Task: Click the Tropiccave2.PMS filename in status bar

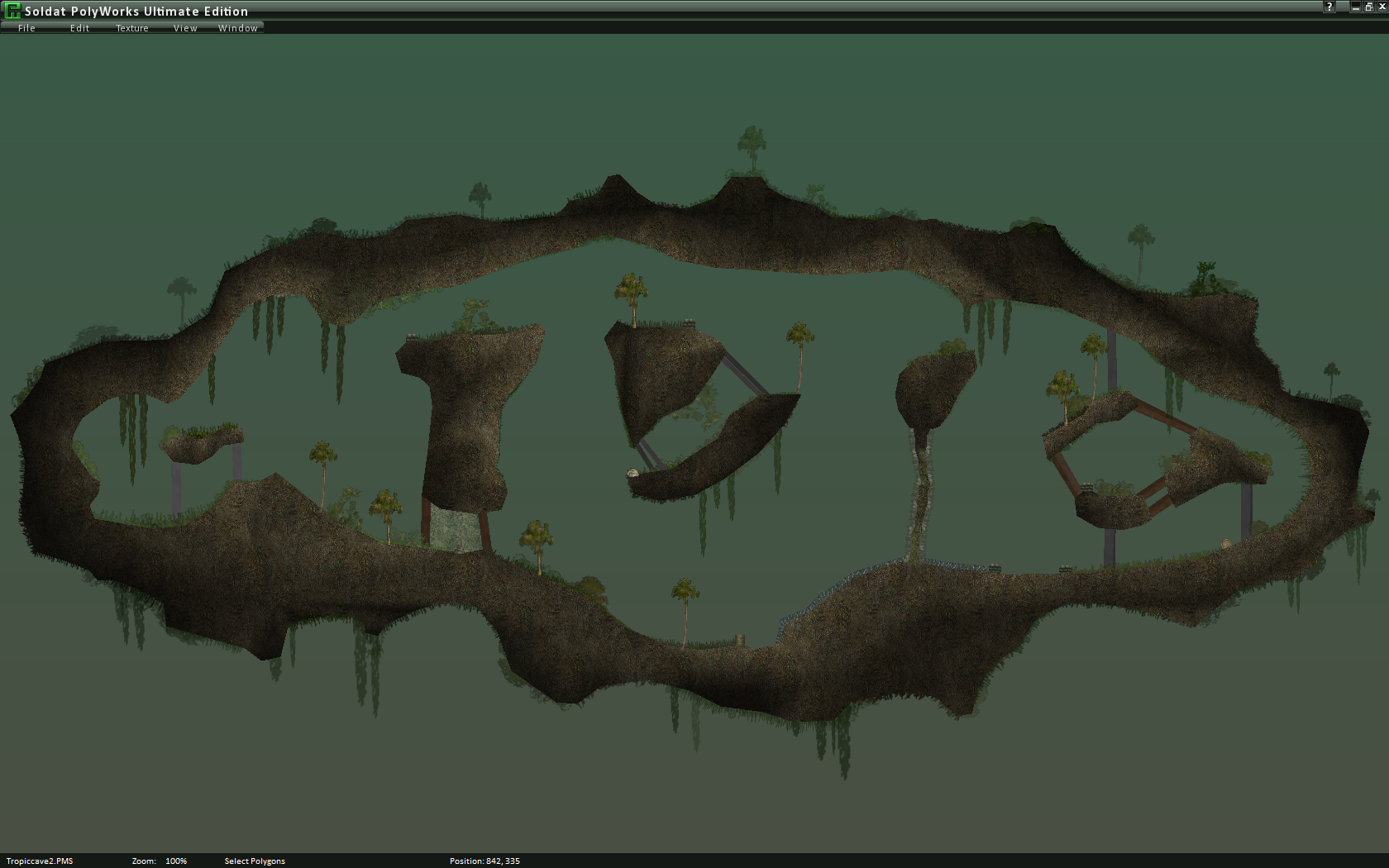Action: click(x=40, y=861)
